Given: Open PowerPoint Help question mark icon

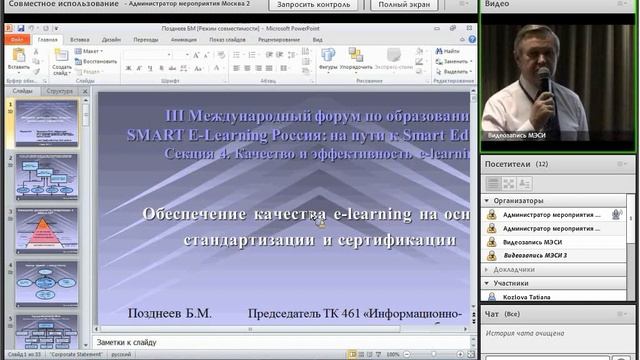Looking at the screenshot, I should pyautogui.click(x=472, y=39).
